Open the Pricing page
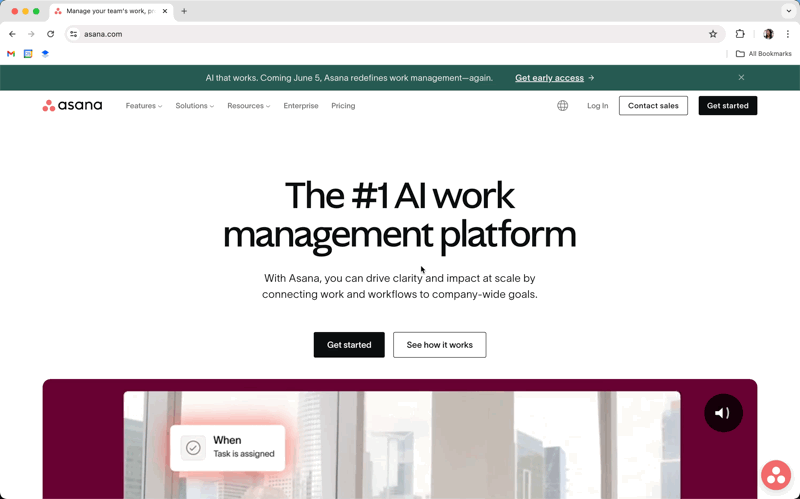 343,106
